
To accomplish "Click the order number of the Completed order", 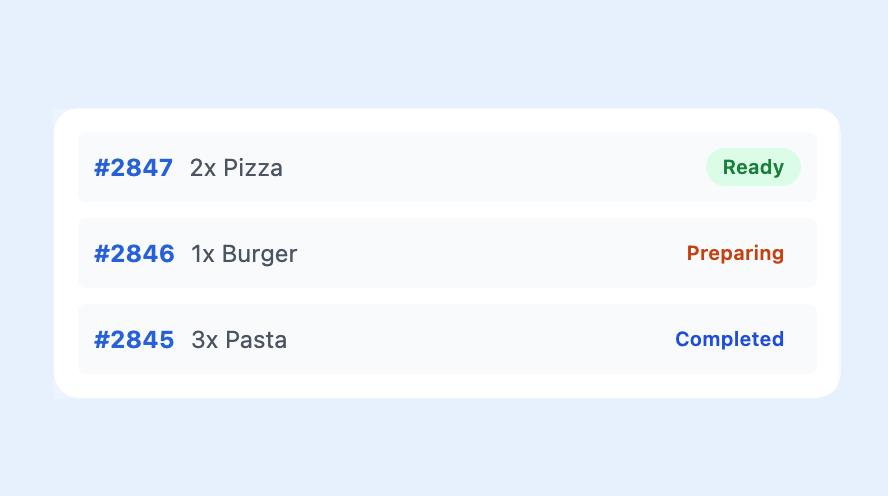I will pos(134,340).
